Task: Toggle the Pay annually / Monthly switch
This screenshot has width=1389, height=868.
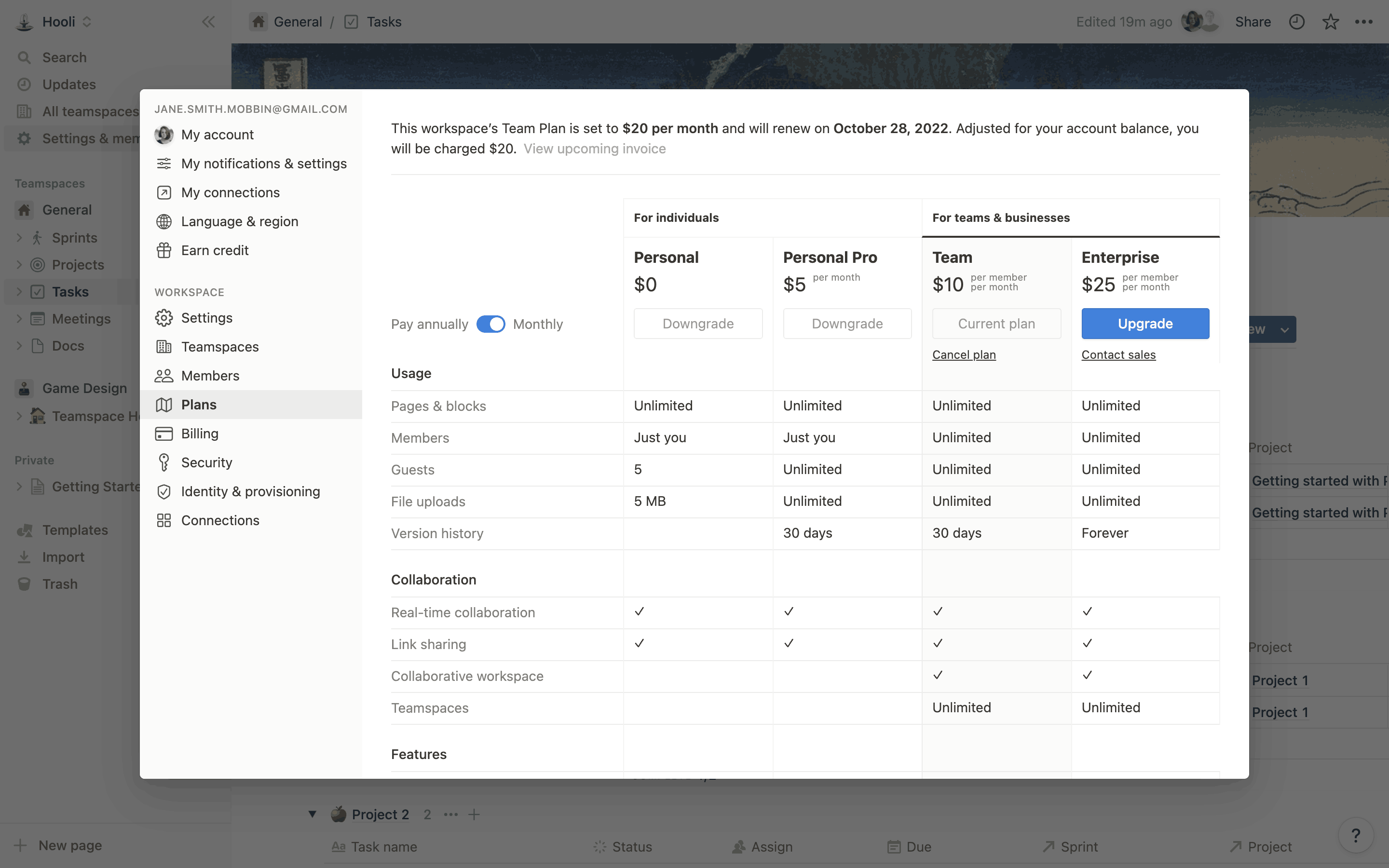Action: point(490,324)
